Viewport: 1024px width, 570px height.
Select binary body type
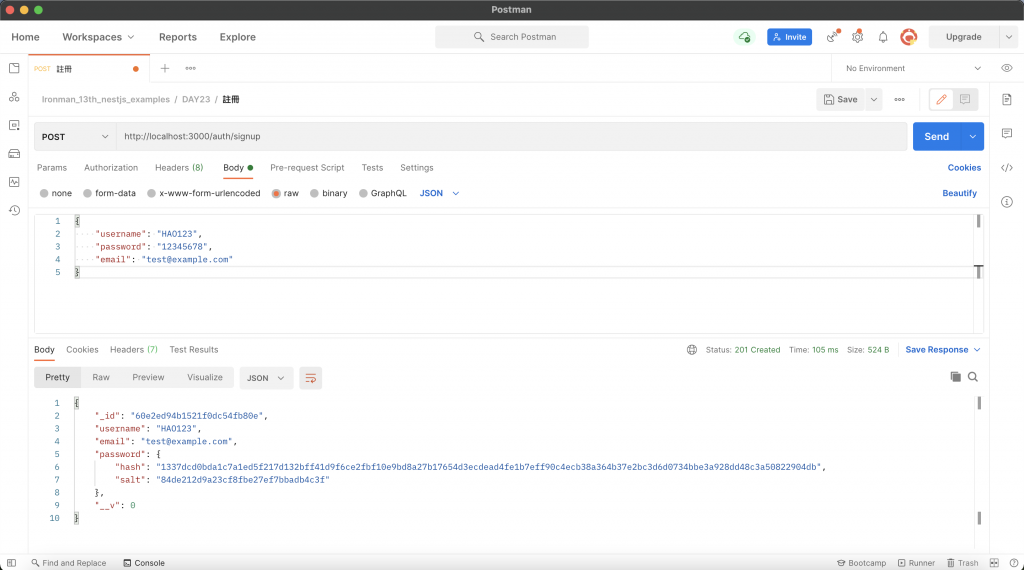[x=314, y=193]
